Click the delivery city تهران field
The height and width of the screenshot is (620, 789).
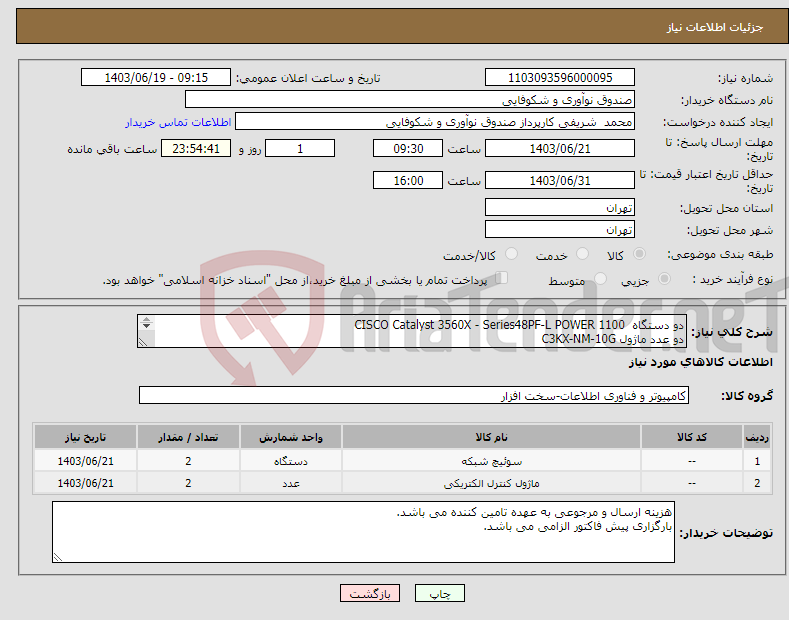tap(560, 229)
